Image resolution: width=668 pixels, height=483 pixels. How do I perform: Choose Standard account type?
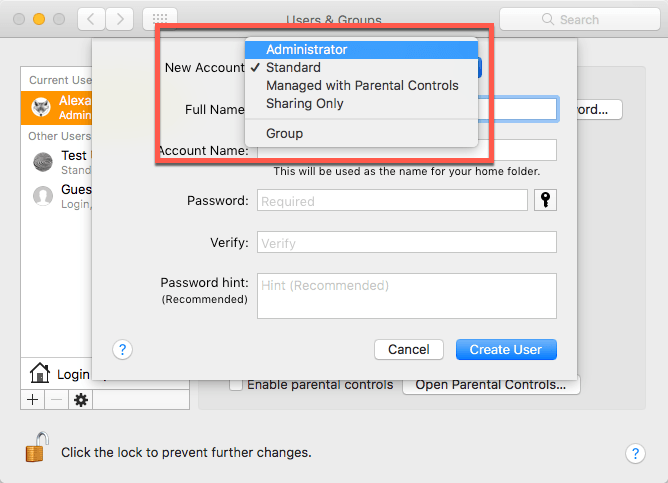tap(293, 67)
